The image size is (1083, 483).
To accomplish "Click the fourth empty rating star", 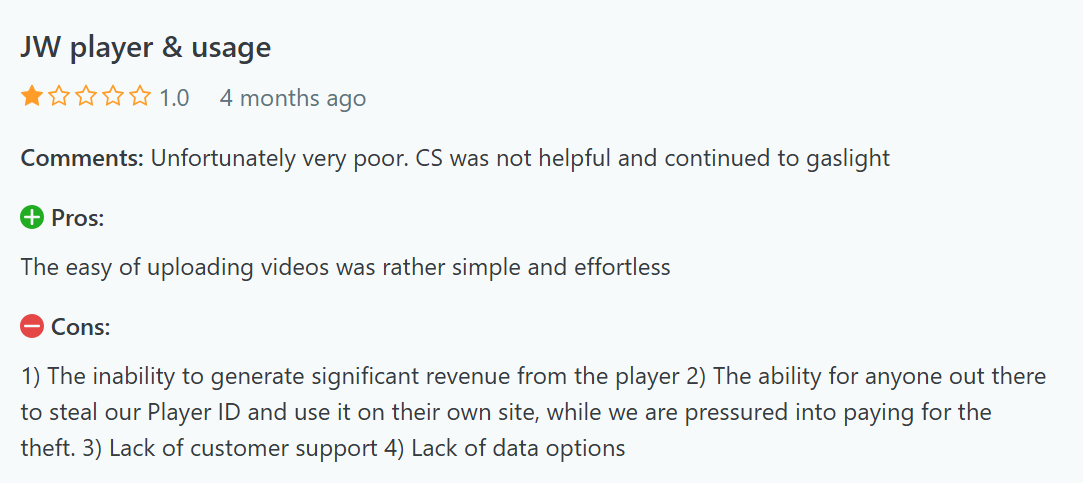I will click(113, 97).
